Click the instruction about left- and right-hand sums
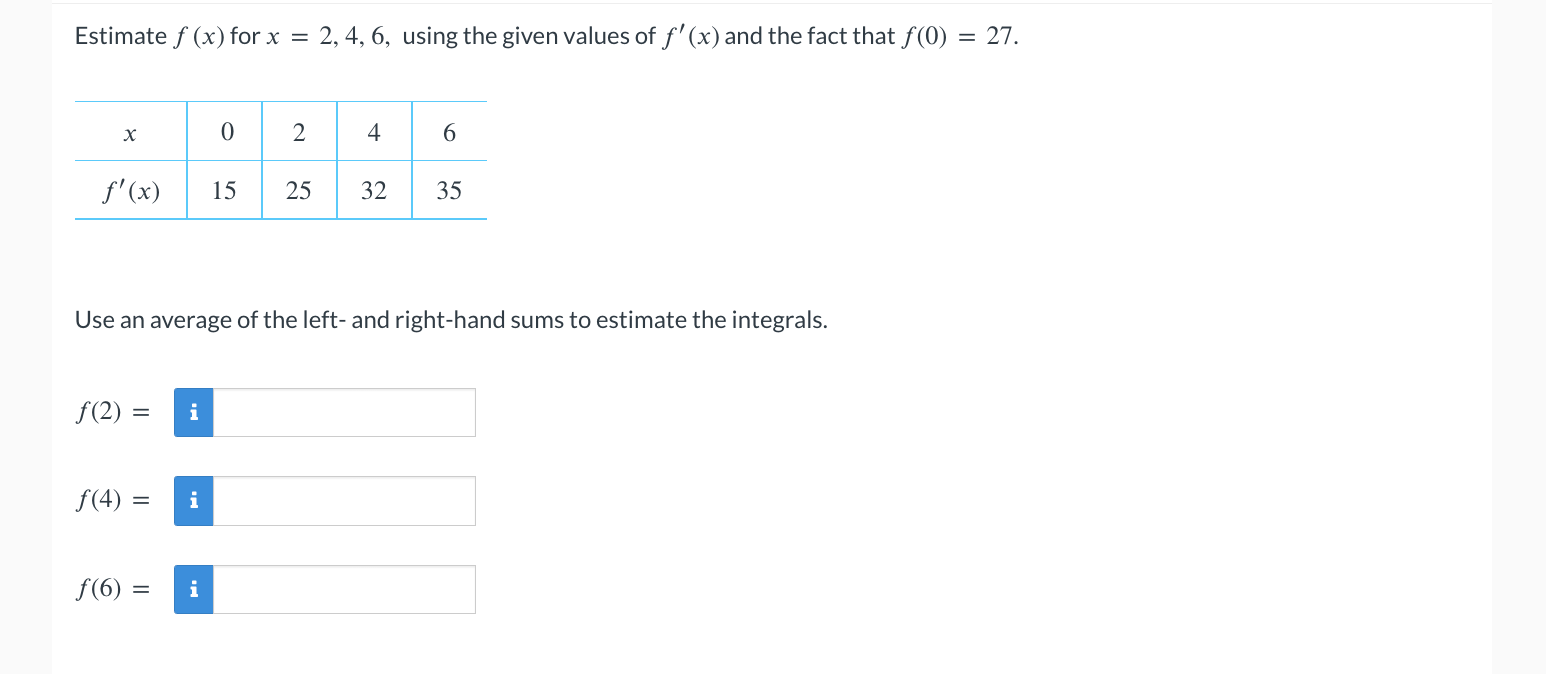This screenshot has height=674, width=1546. 450,319
